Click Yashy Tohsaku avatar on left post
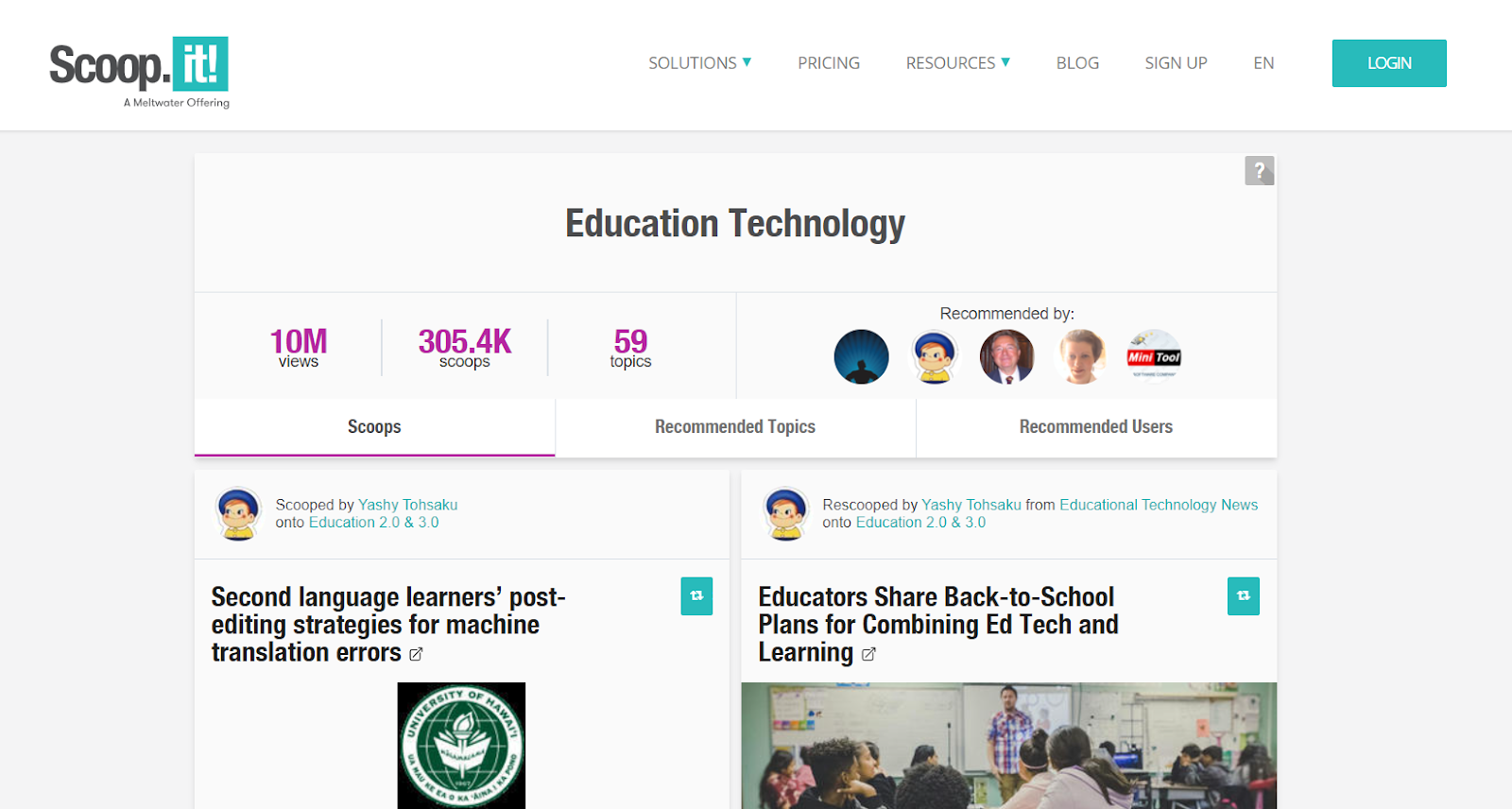The height and width of the screenshot is (809, 1512). pyautogui.click(x=238, y=513)
